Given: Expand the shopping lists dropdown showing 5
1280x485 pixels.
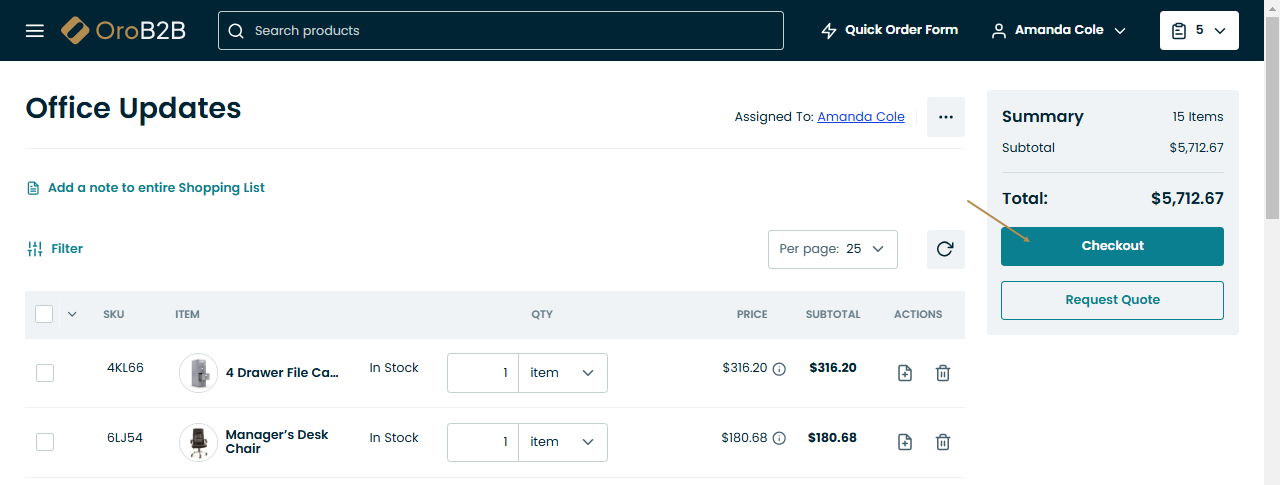Looking at the screenshot, I should [x=1199, y=30].
